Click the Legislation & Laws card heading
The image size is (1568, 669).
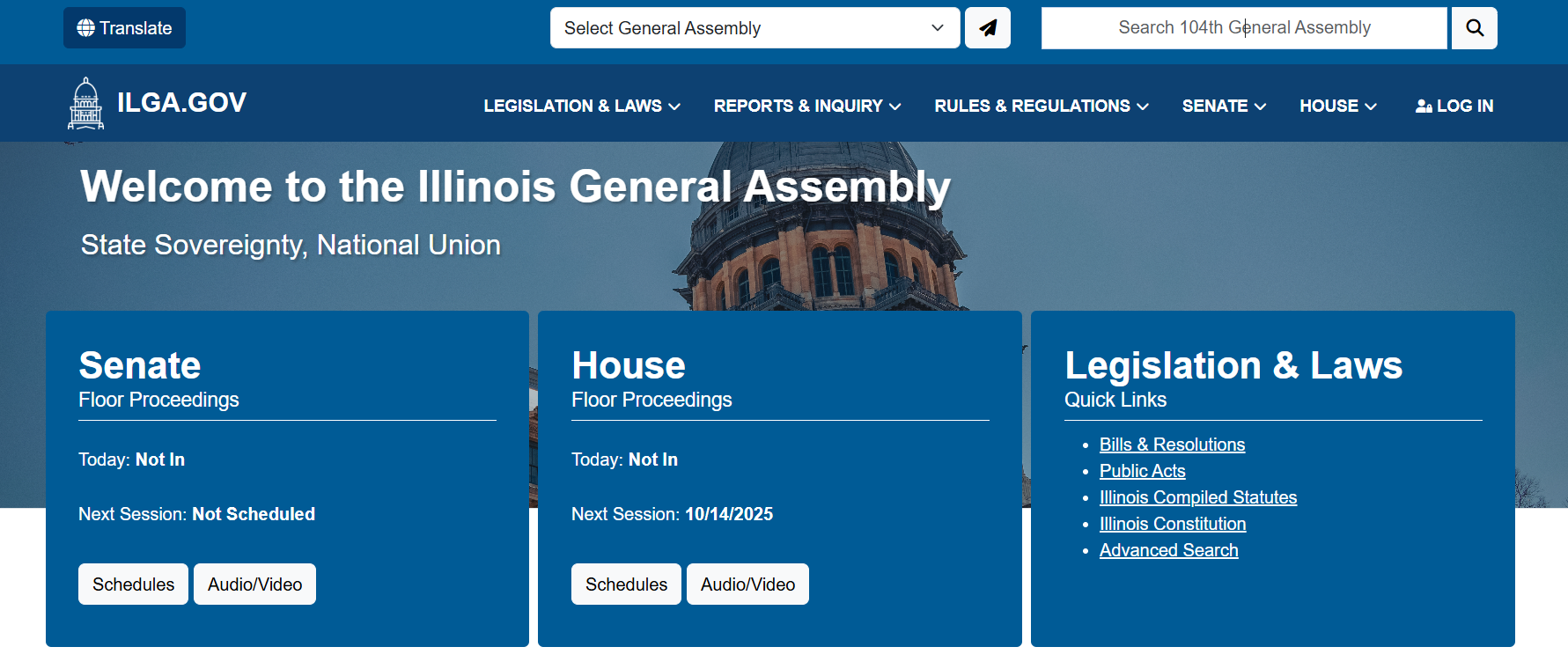(x=1233, y=365)
